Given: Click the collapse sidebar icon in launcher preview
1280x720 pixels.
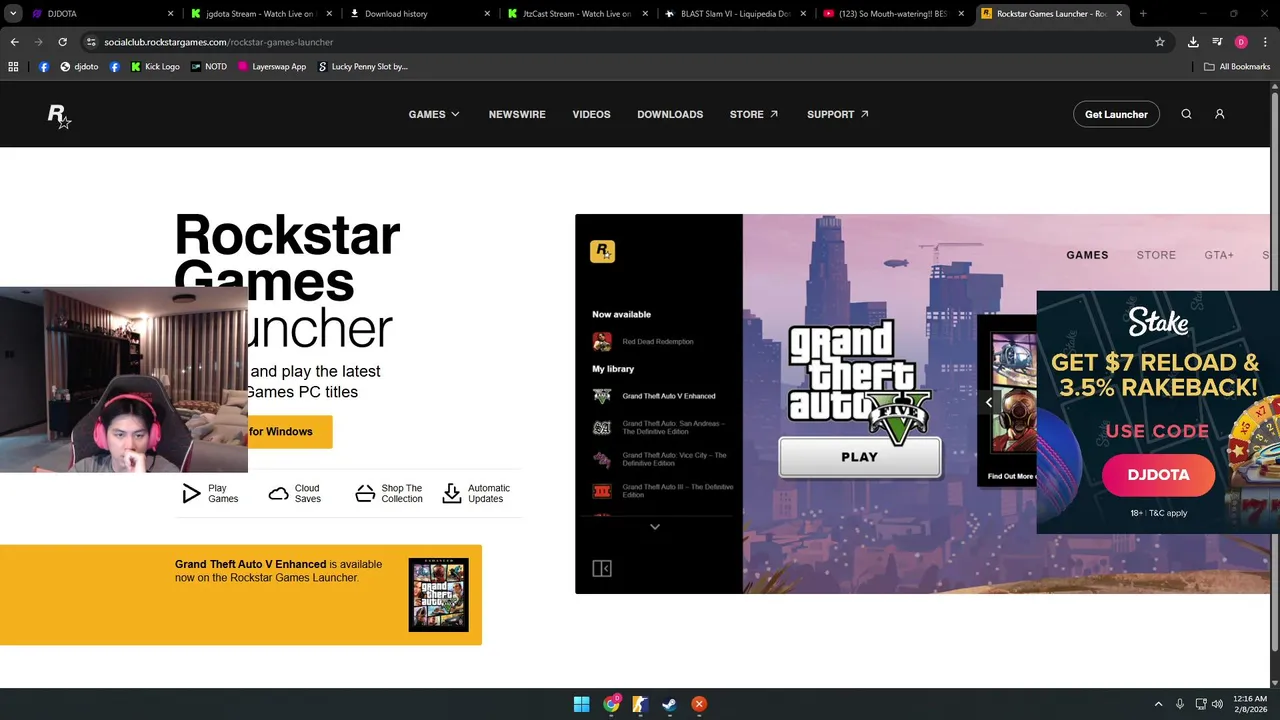Looking at the screenshot, I should [602, 569].
